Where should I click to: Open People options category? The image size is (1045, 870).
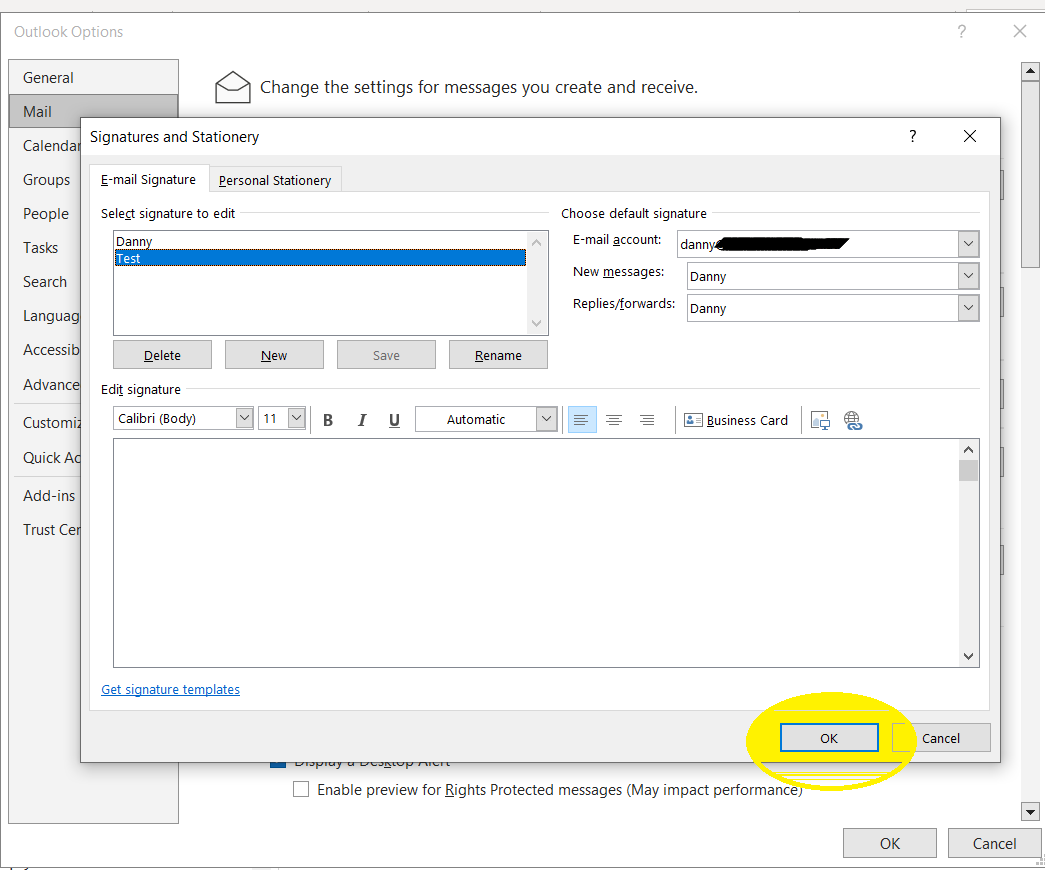click(x=45, y=213)
